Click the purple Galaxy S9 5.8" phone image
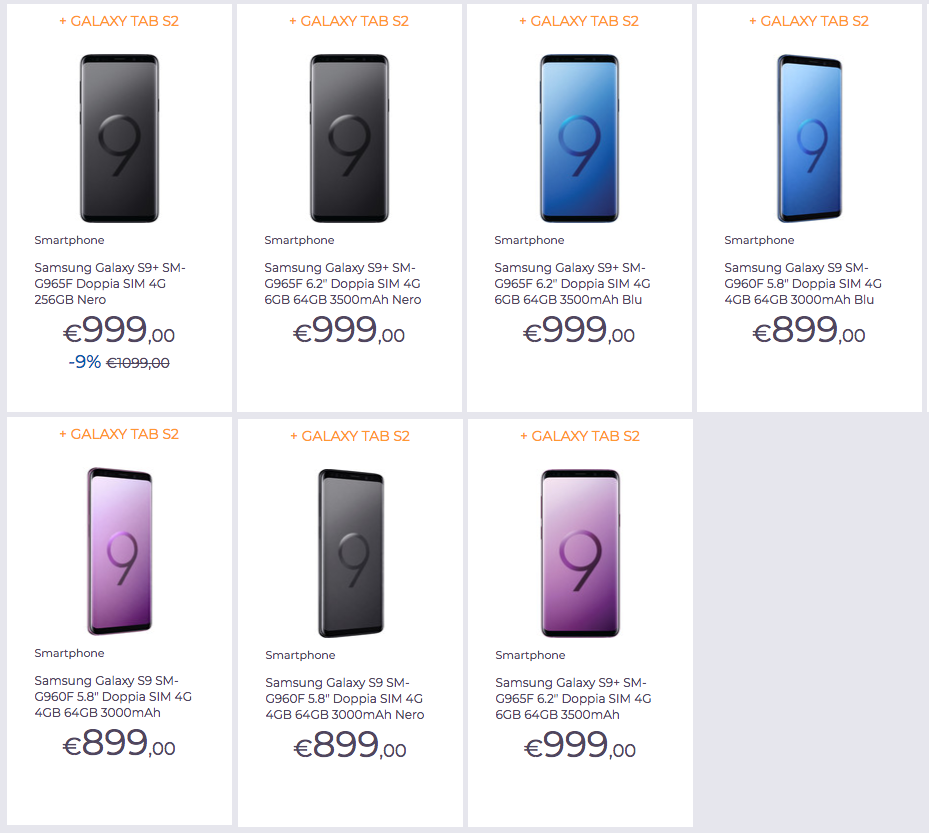The width and height of the screenshot is (929, 833). tap(119, 551)
